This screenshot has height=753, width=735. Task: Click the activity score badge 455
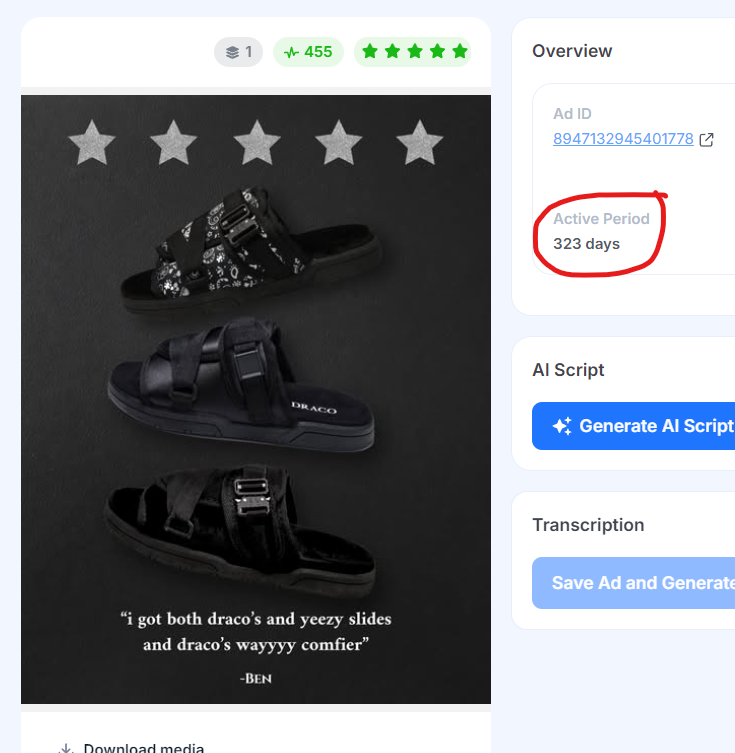(308, 52)
